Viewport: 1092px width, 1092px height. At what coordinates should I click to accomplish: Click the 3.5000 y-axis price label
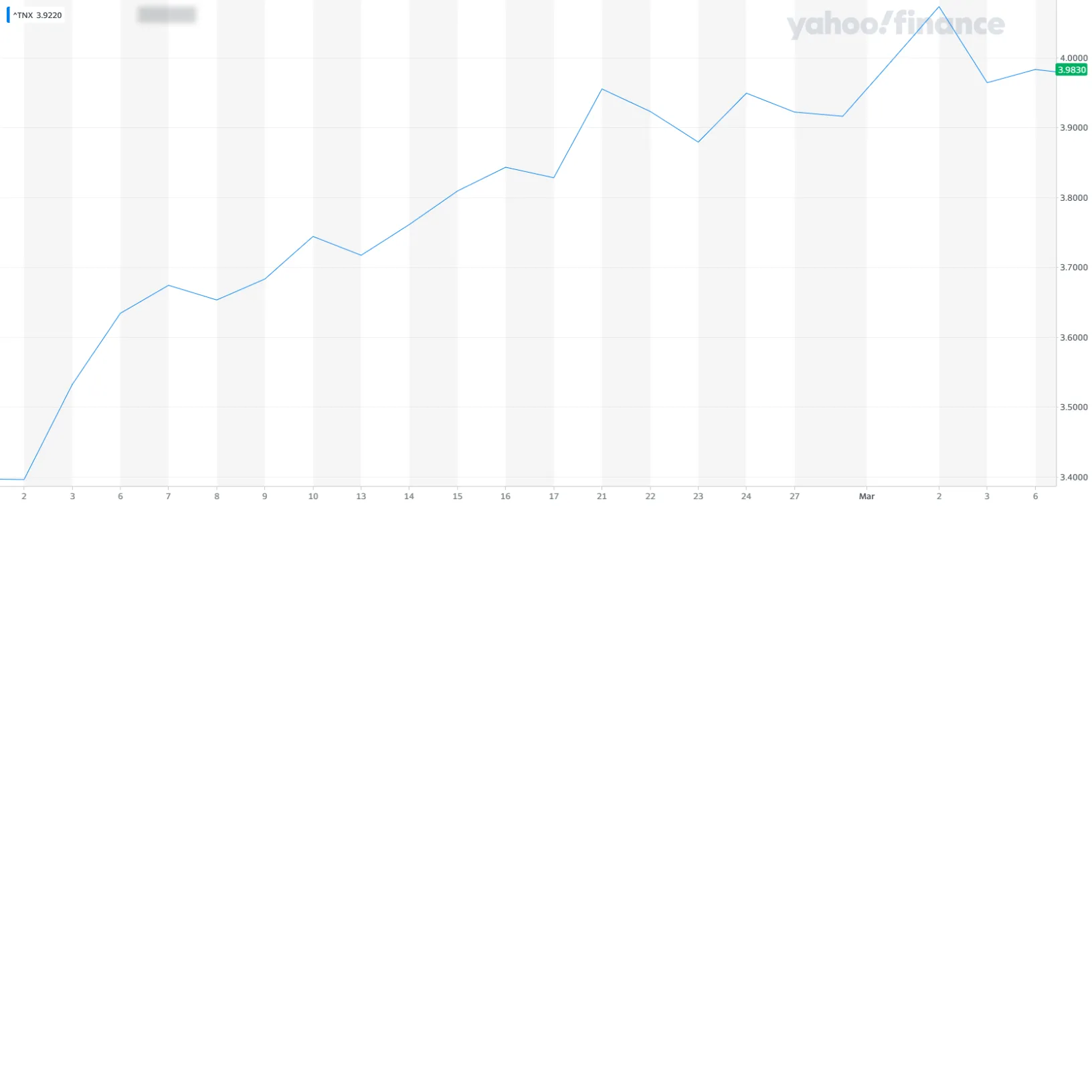pos(1073,407)
